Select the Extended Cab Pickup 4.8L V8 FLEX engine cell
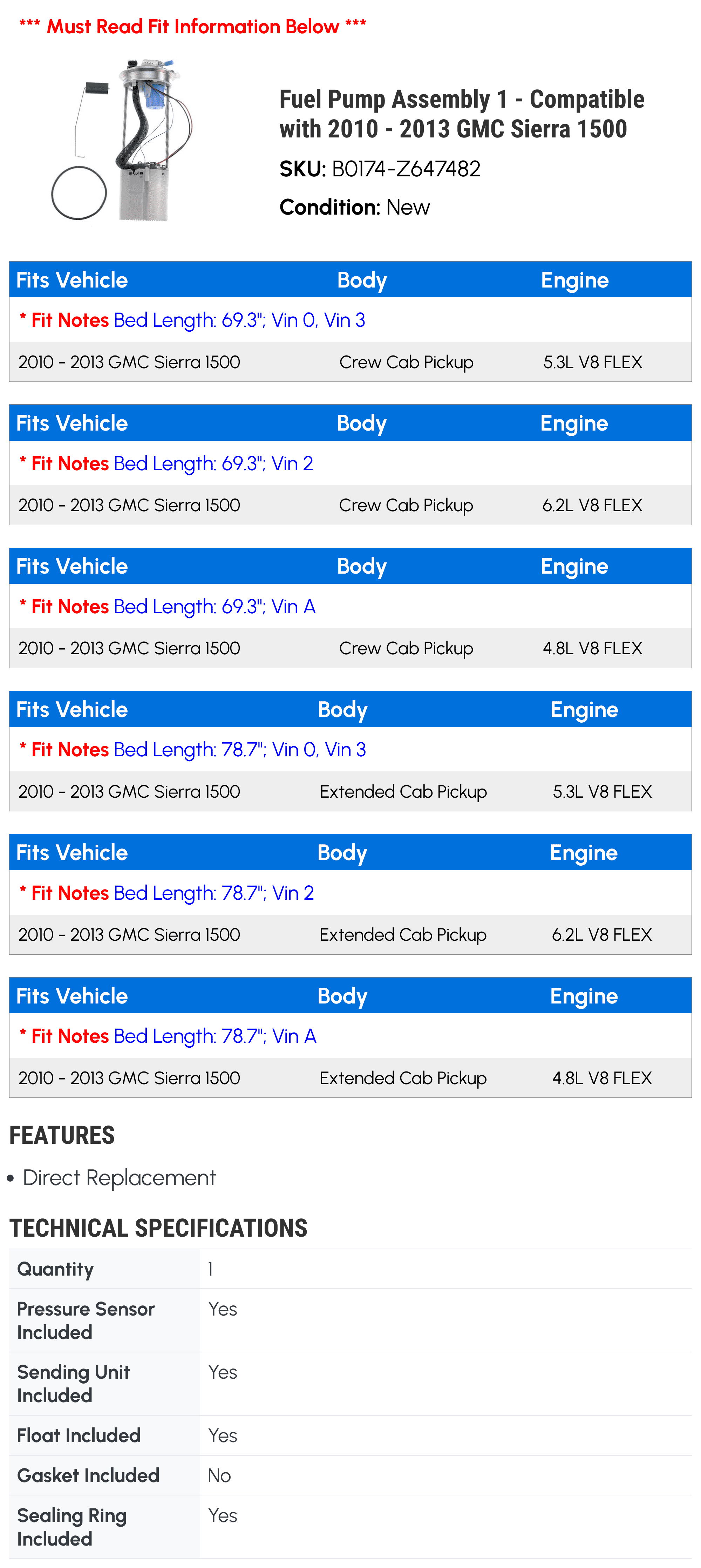This screenshot has height=1568, width=701. click(x=601, y=1078)
